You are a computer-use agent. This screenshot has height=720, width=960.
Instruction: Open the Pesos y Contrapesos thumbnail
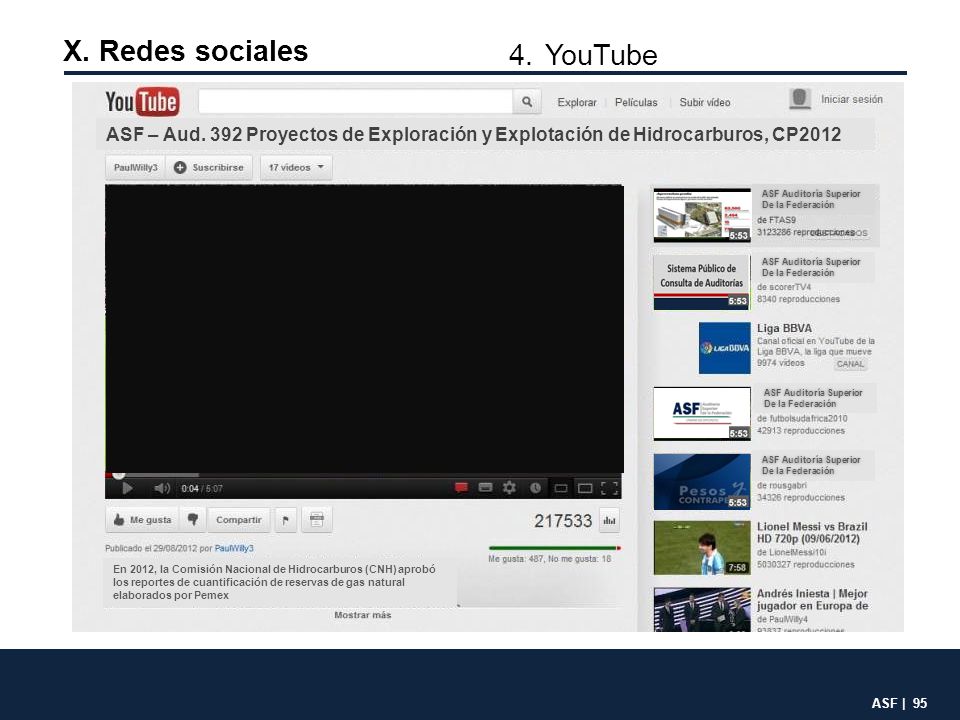[x=702, y=482]
